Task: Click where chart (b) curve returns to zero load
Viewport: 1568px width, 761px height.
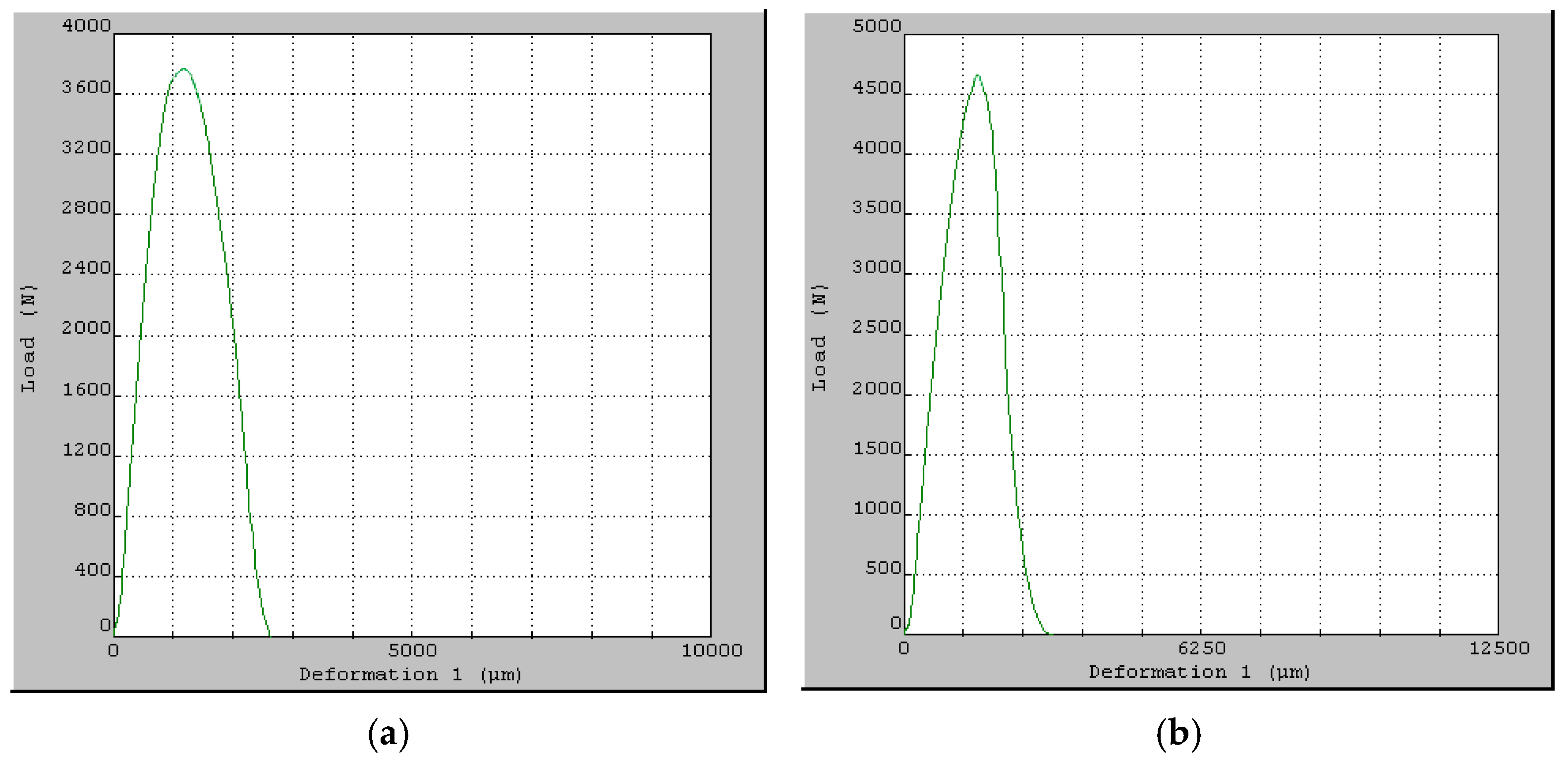Action: 1050,634
